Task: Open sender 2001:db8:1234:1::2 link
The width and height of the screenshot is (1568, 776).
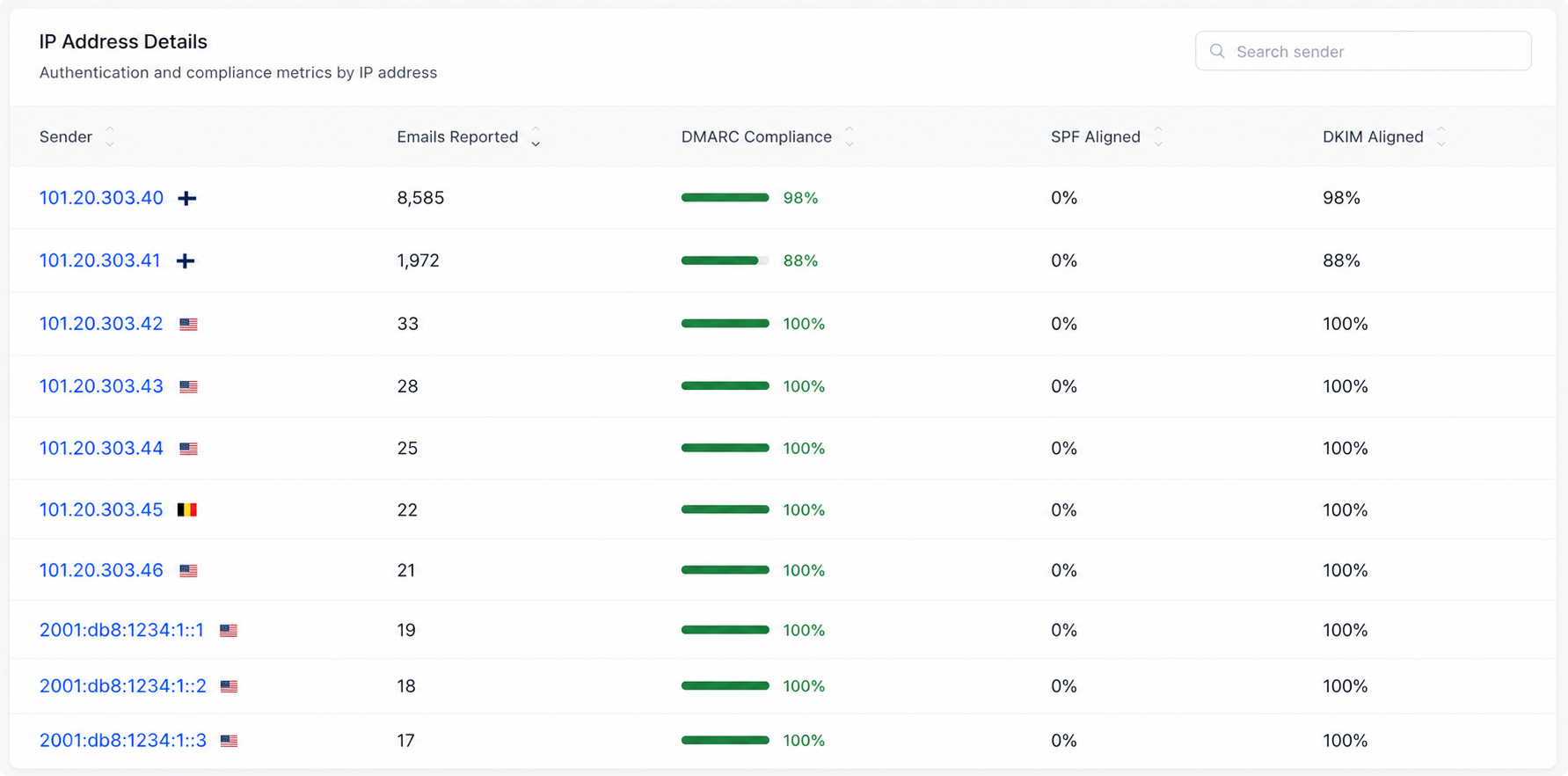Action: pos(123,686)
